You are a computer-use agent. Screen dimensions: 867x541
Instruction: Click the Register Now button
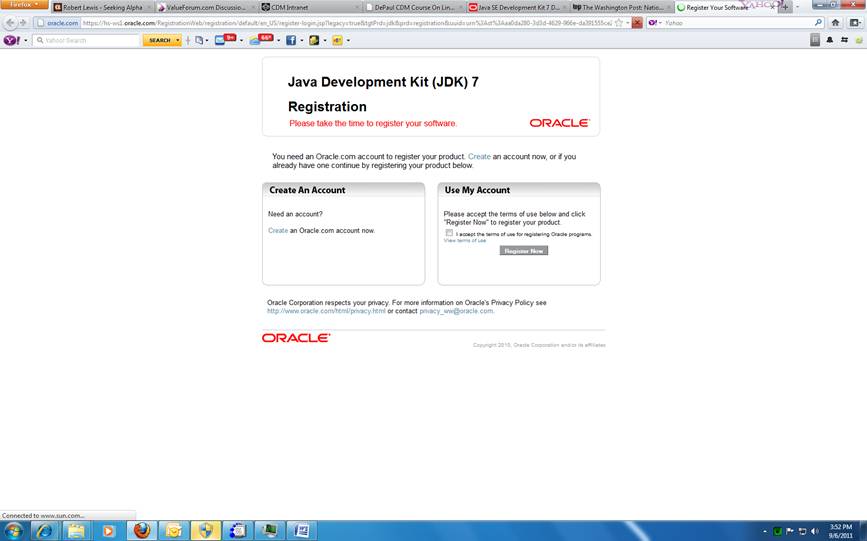click(524, 251)
